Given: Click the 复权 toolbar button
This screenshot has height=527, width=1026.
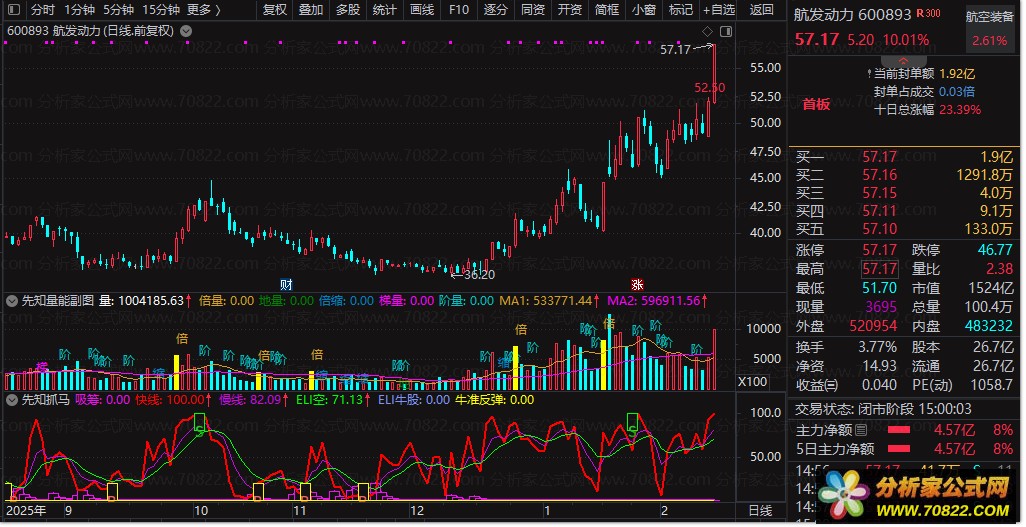Looking at the screenshot, I should point(274,10).
